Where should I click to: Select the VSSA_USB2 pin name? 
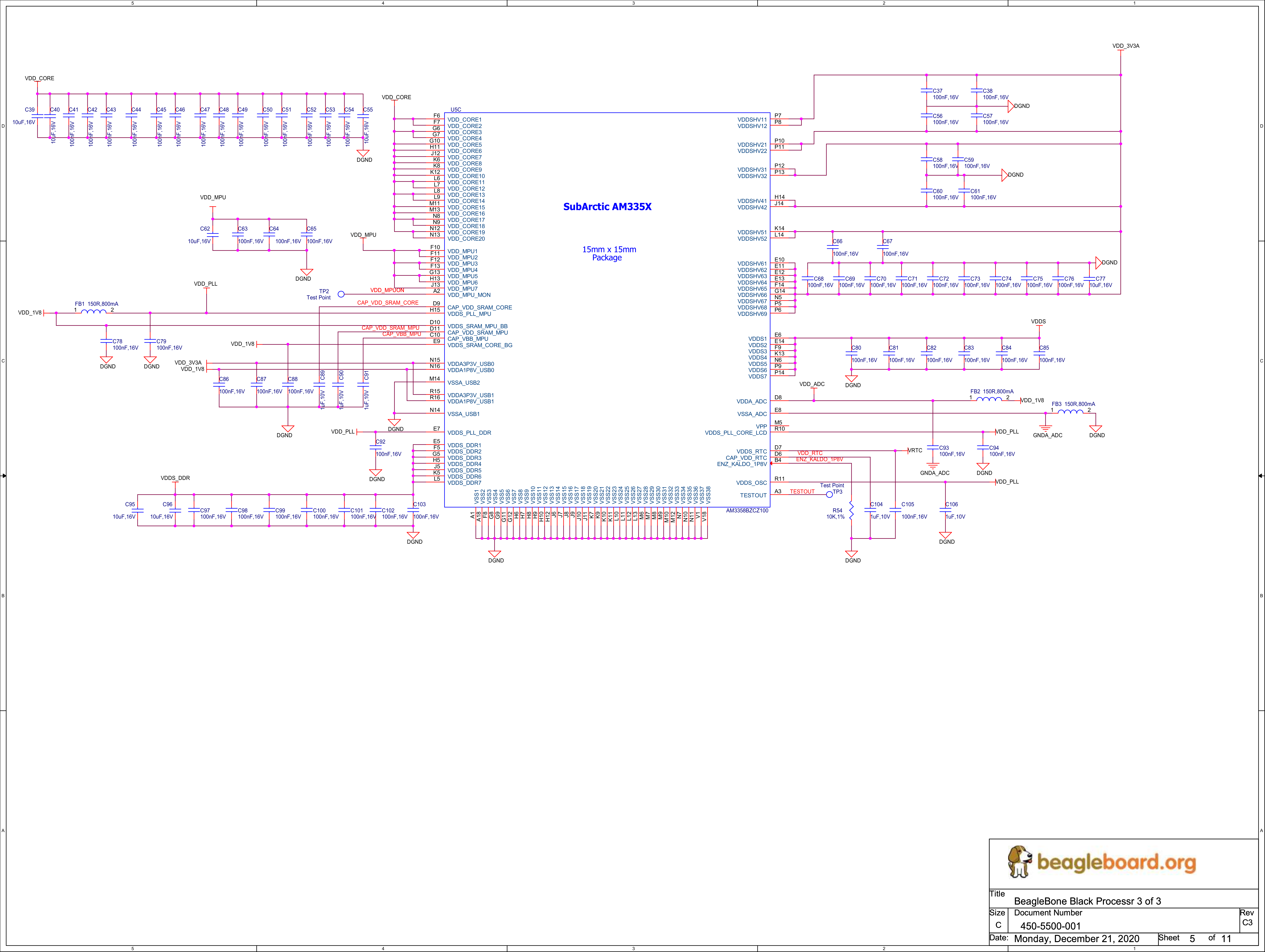click(x=464, y=383)
